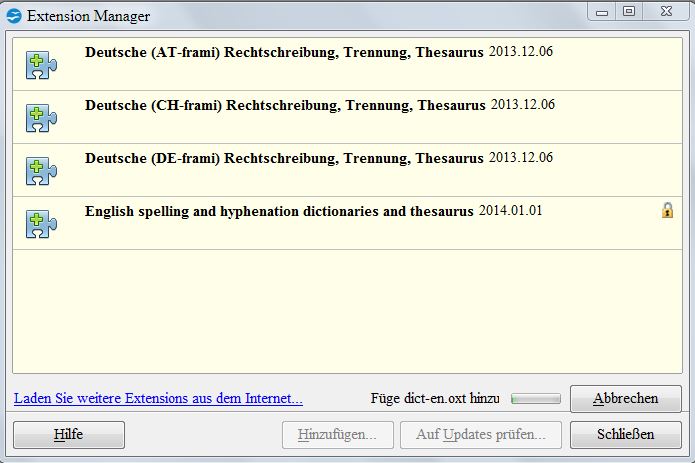Click the Deutsche (AT-frami) extension puzzle icon

pos(41,64)
